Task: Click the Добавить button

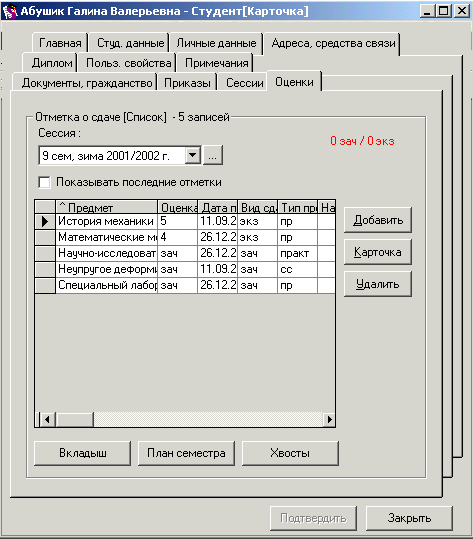Action: click(378, 220)
